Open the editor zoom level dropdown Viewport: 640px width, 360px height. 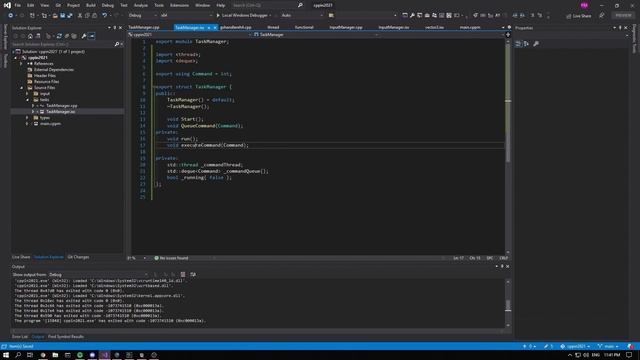[x=137, y=258]
